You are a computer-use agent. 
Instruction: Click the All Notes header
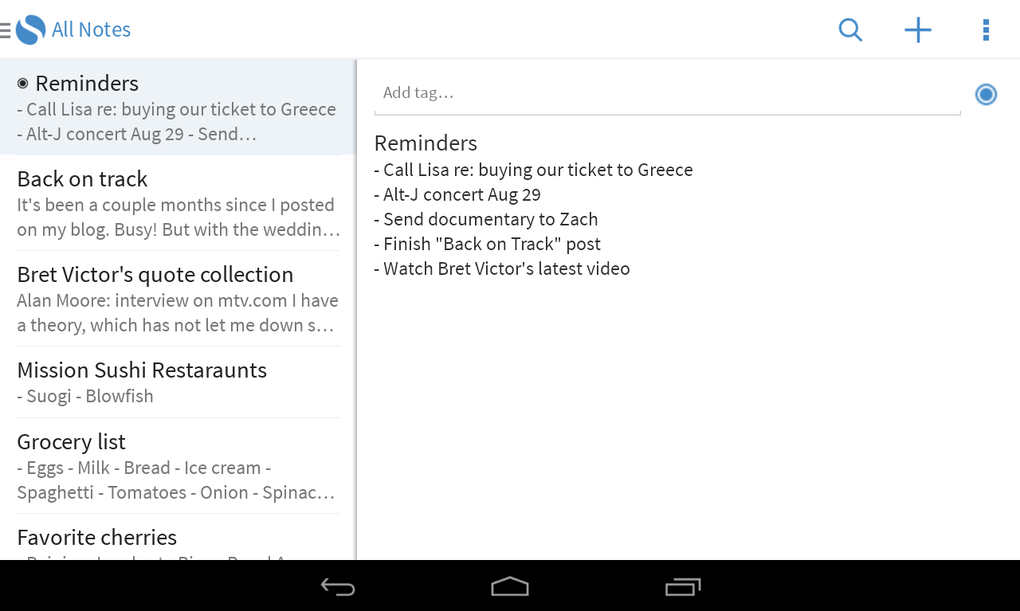91,29
